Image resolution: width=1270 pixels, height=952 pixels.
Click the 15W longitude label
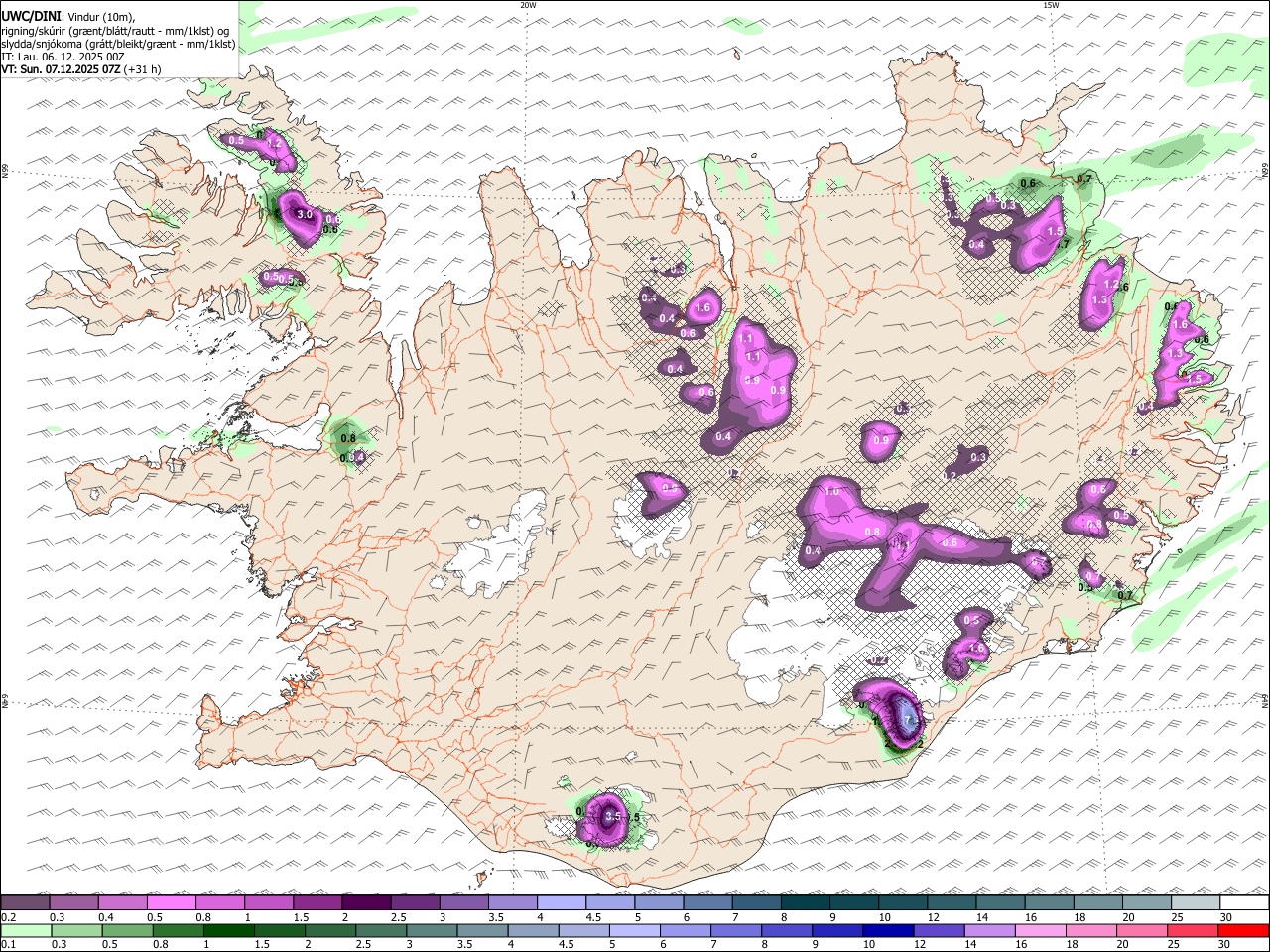pyautogui.click(x=1051, y=5)
